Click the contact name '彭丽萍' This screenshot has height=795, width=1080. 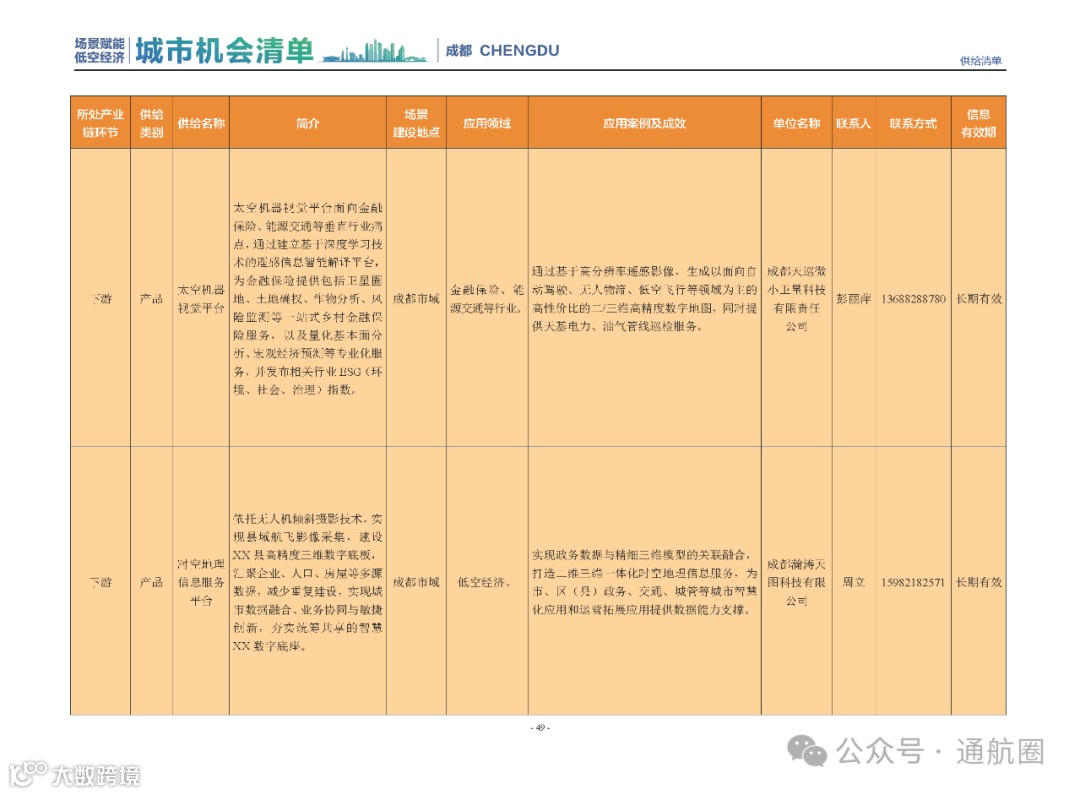[853, 299]
